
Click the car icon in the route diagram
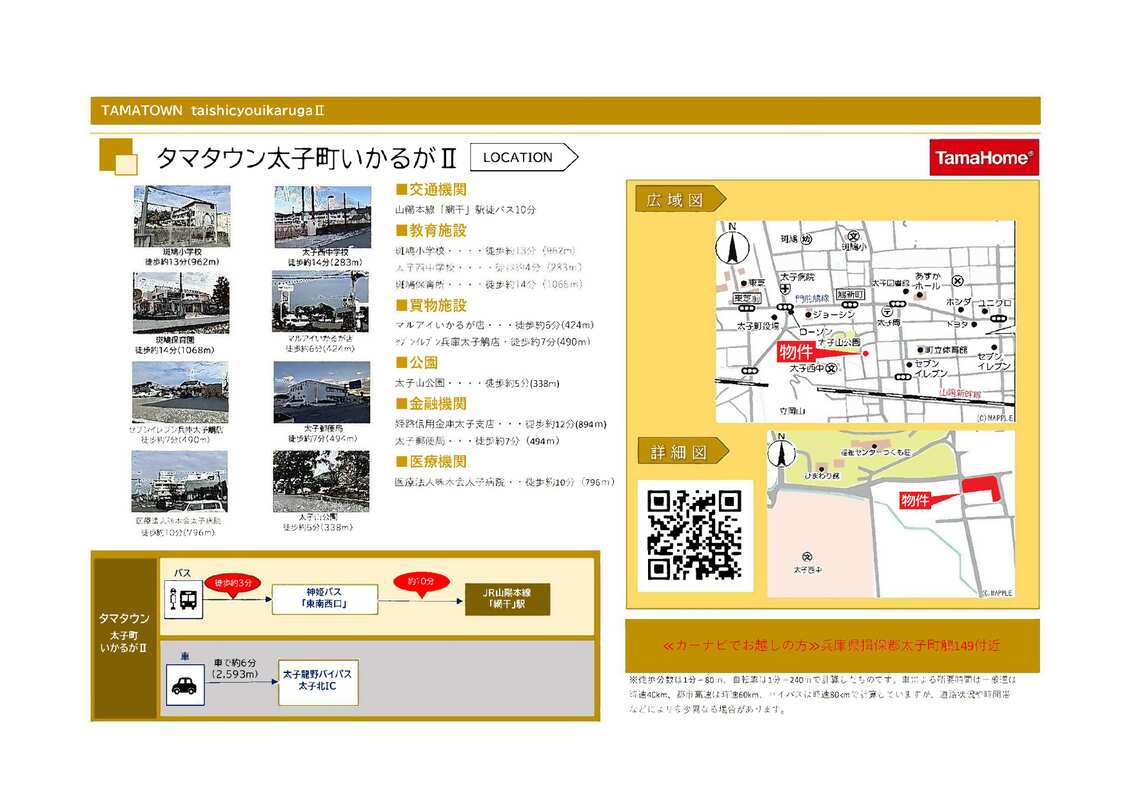point(184,686)
